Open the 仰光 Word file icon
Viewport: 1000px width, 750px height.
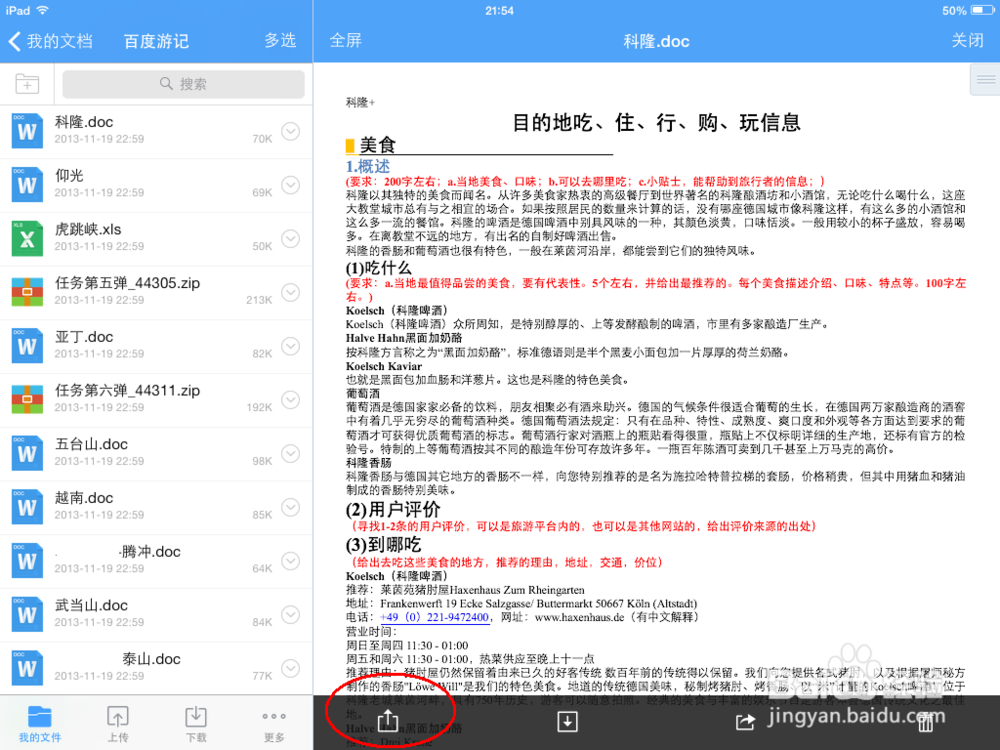point(27,184)
